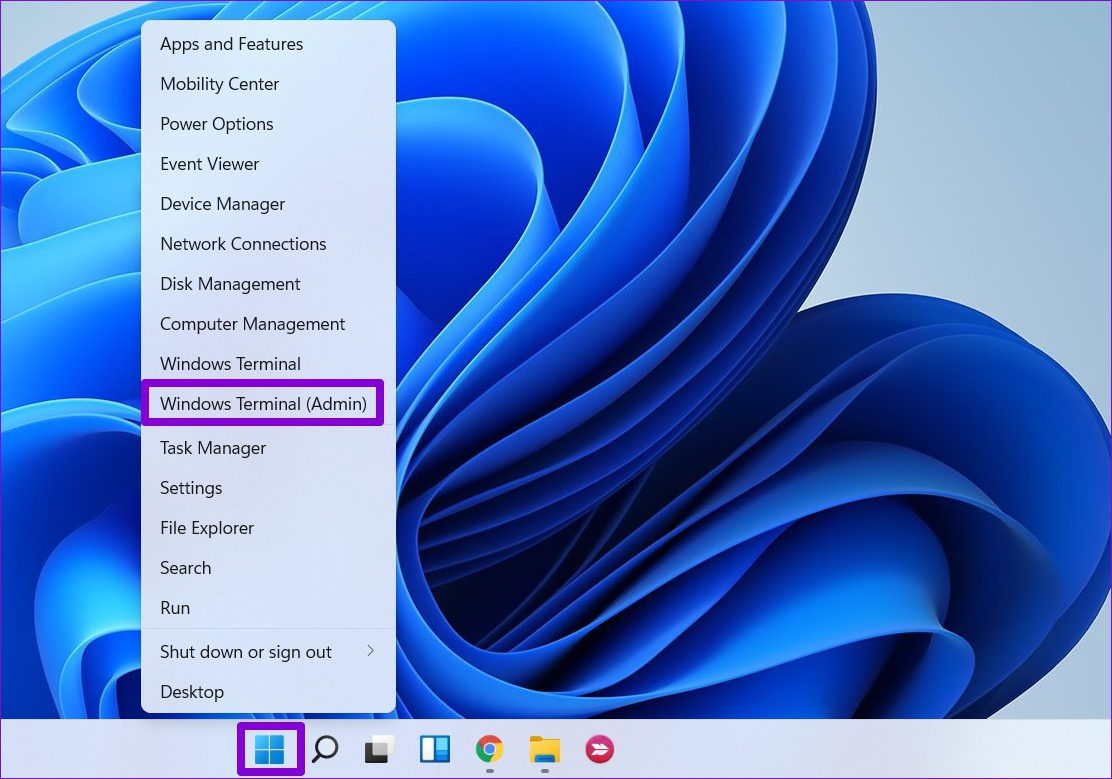Open the Widgets panel icon
The height and width of the screenshot is (779, 1112).
pos(434,749)
